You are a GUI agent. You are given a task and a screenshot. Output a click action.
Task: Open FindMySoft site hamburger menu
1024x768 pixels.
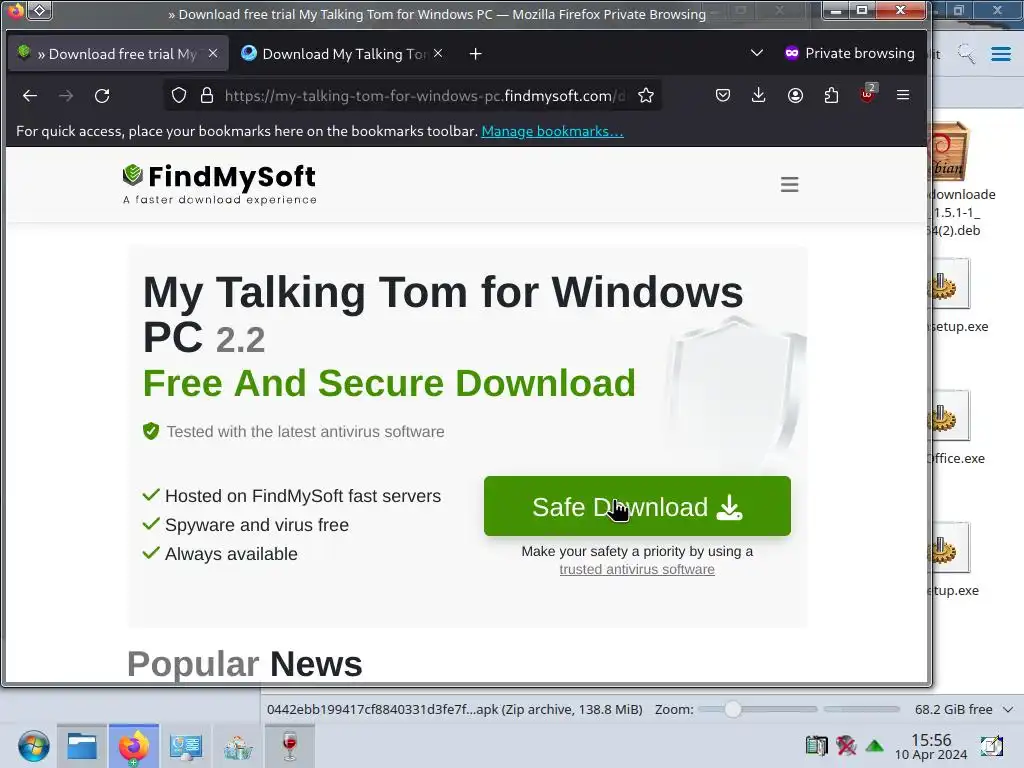point(790,184)
